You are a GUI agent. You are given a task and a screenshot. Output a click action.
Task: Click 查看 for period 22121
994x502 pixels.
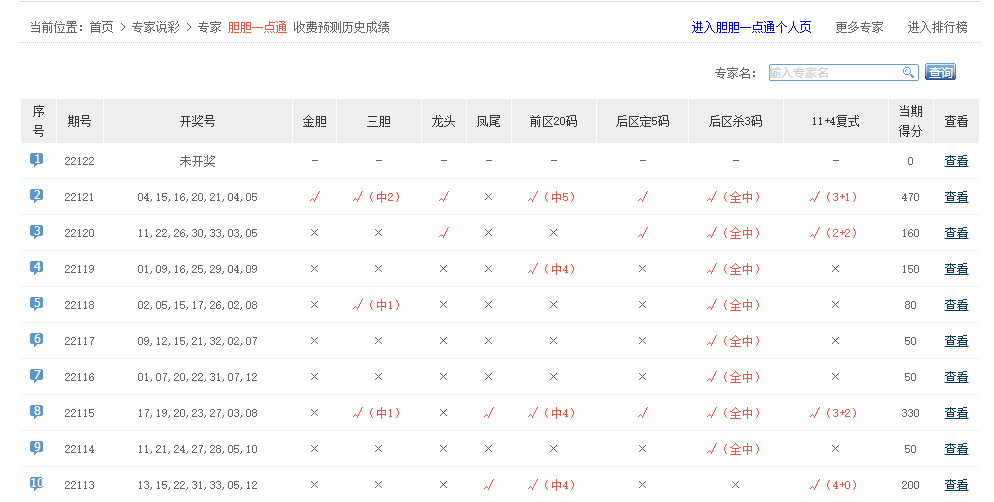pos(956,197)
